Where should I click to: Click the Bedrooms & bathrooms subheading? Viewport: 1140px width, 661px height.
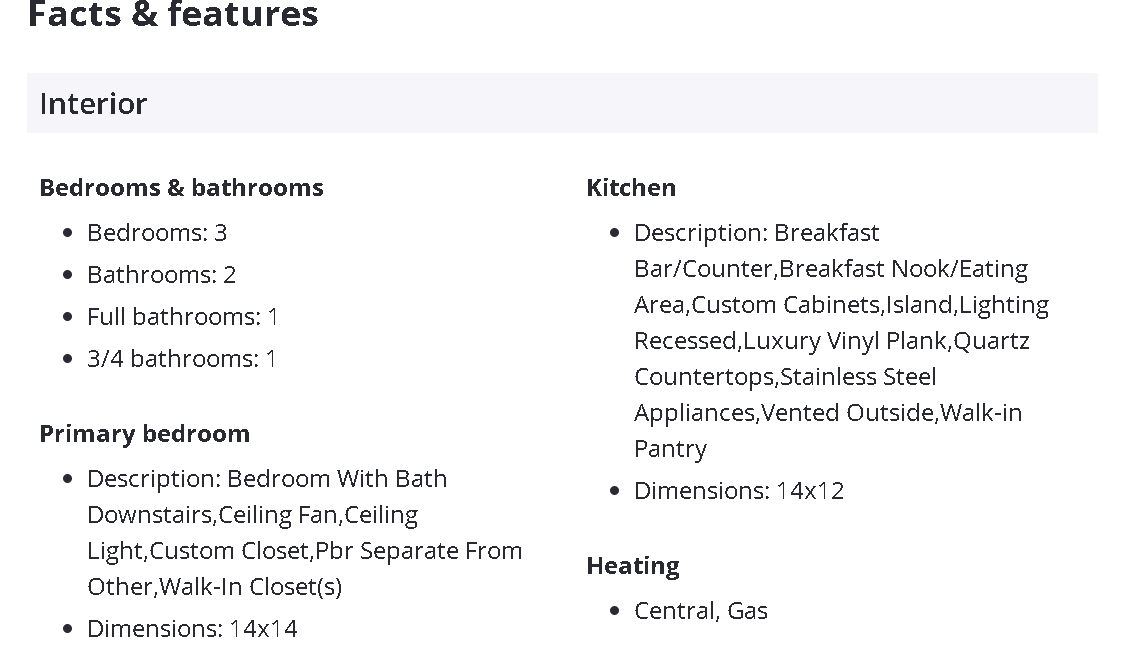(x=182, y=188)
